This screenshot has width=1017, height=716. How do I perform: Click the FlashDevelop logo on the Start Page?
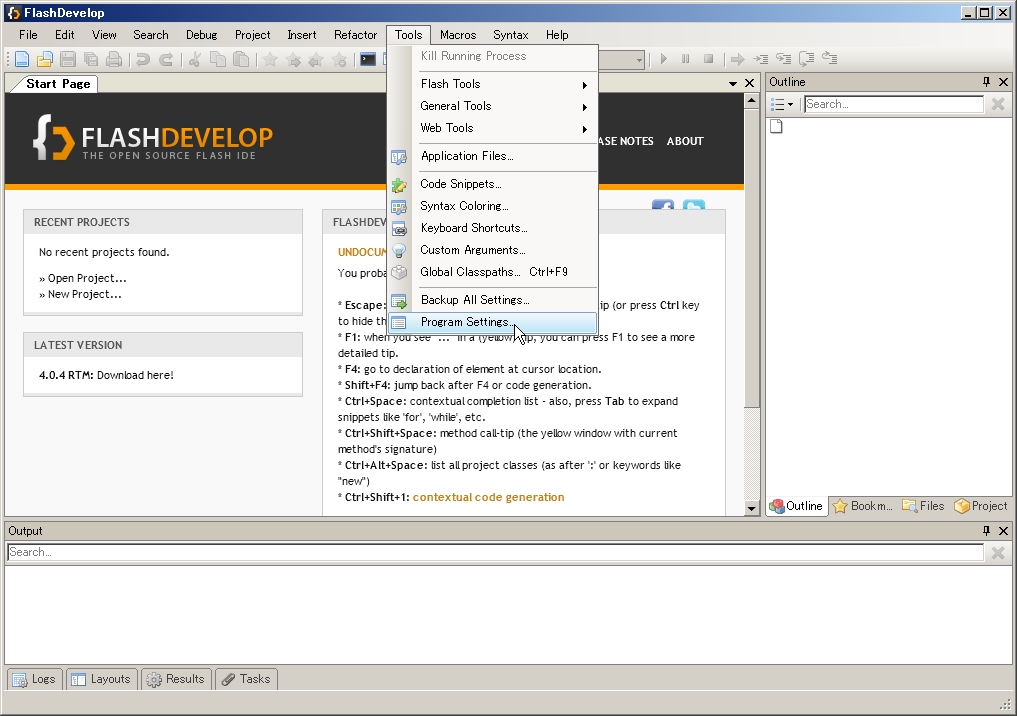point(153,137)
